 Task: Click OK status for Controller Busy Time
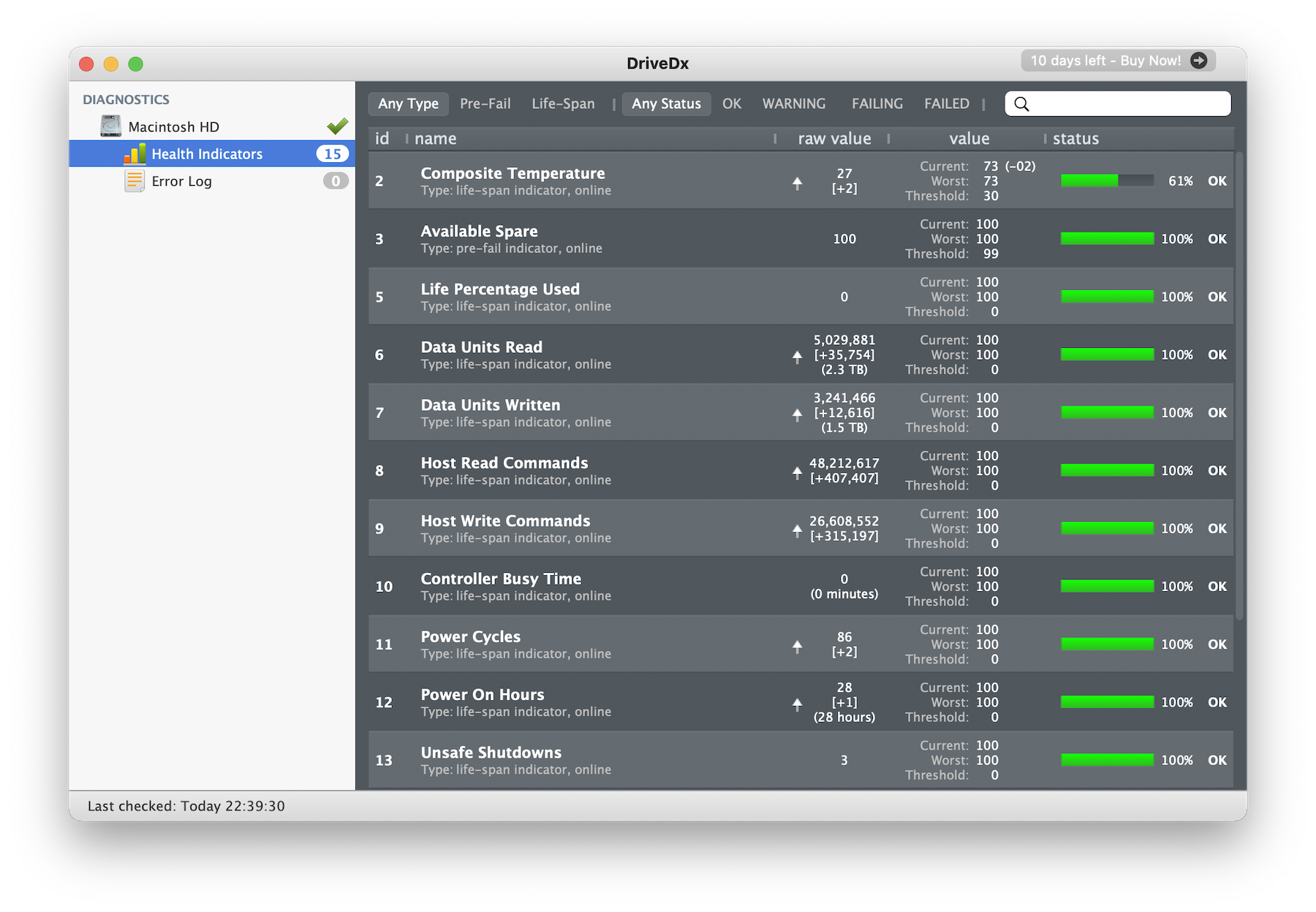pos(1217,586)
